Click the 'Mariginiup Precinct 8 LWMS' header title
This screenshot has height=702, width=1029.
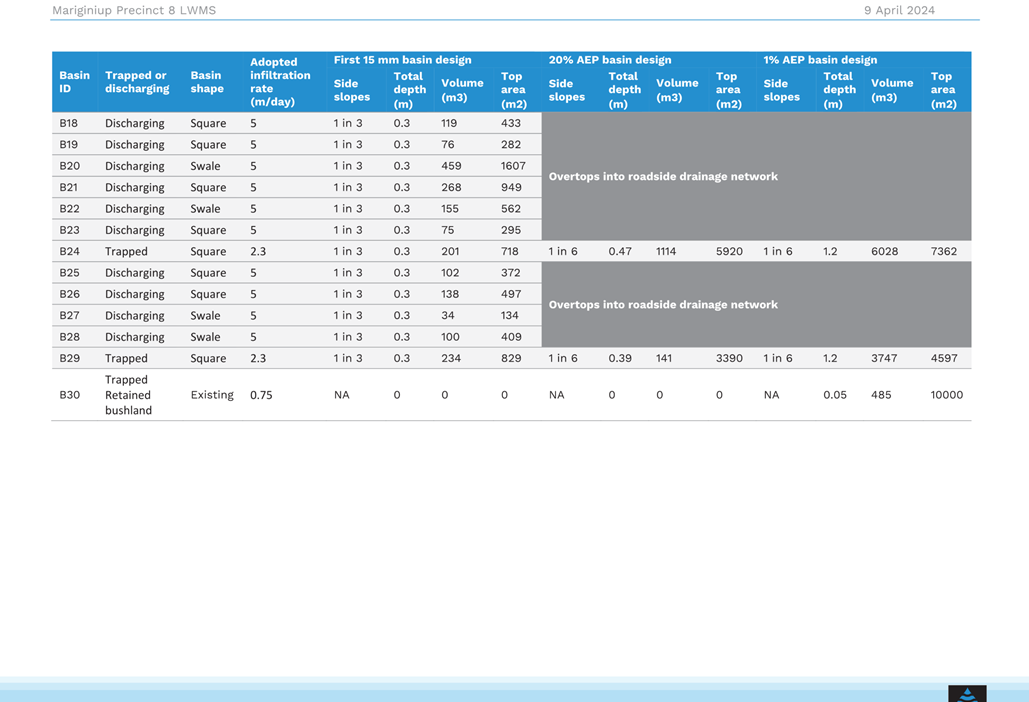click(134, 10)
